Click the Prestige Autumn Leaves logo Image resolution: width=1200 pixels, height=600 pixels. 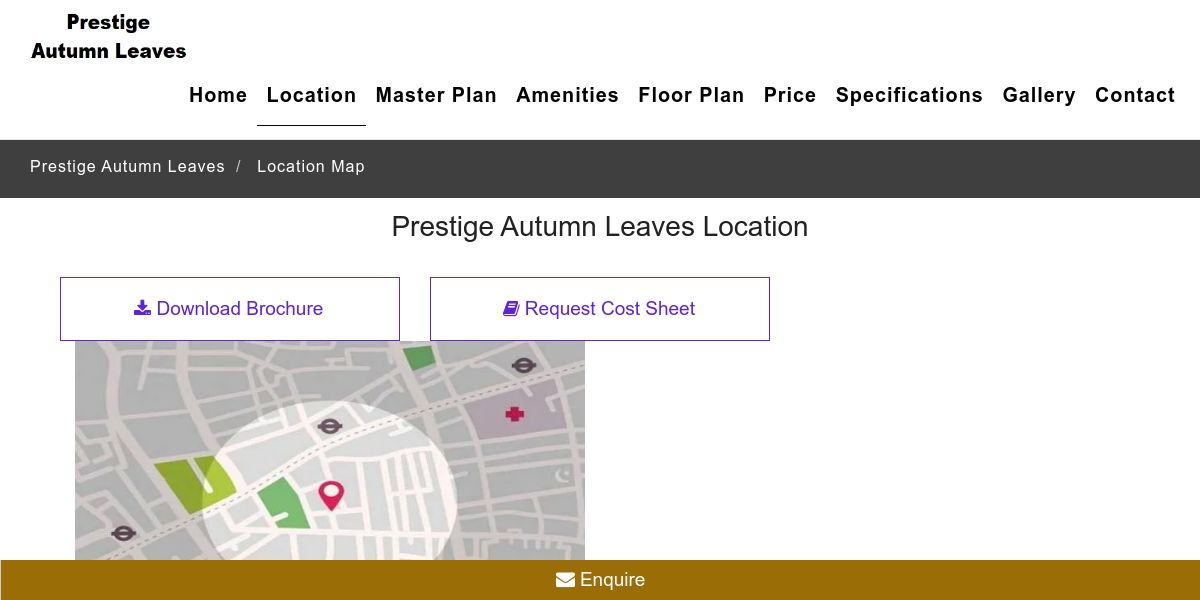109,37
